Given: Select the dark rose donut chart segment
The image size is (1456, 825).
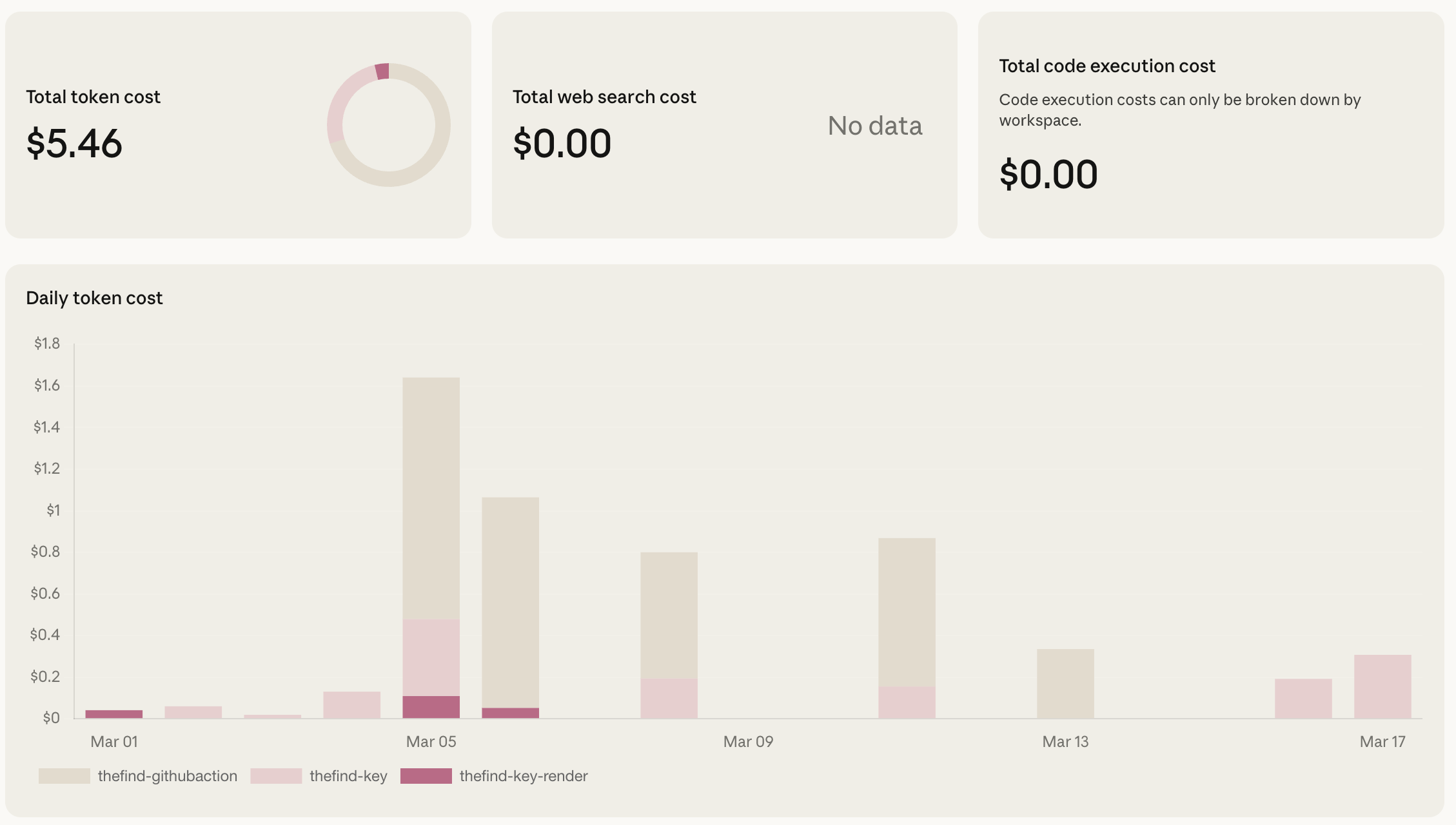Looking at the screenshot, I should [382, 72].
